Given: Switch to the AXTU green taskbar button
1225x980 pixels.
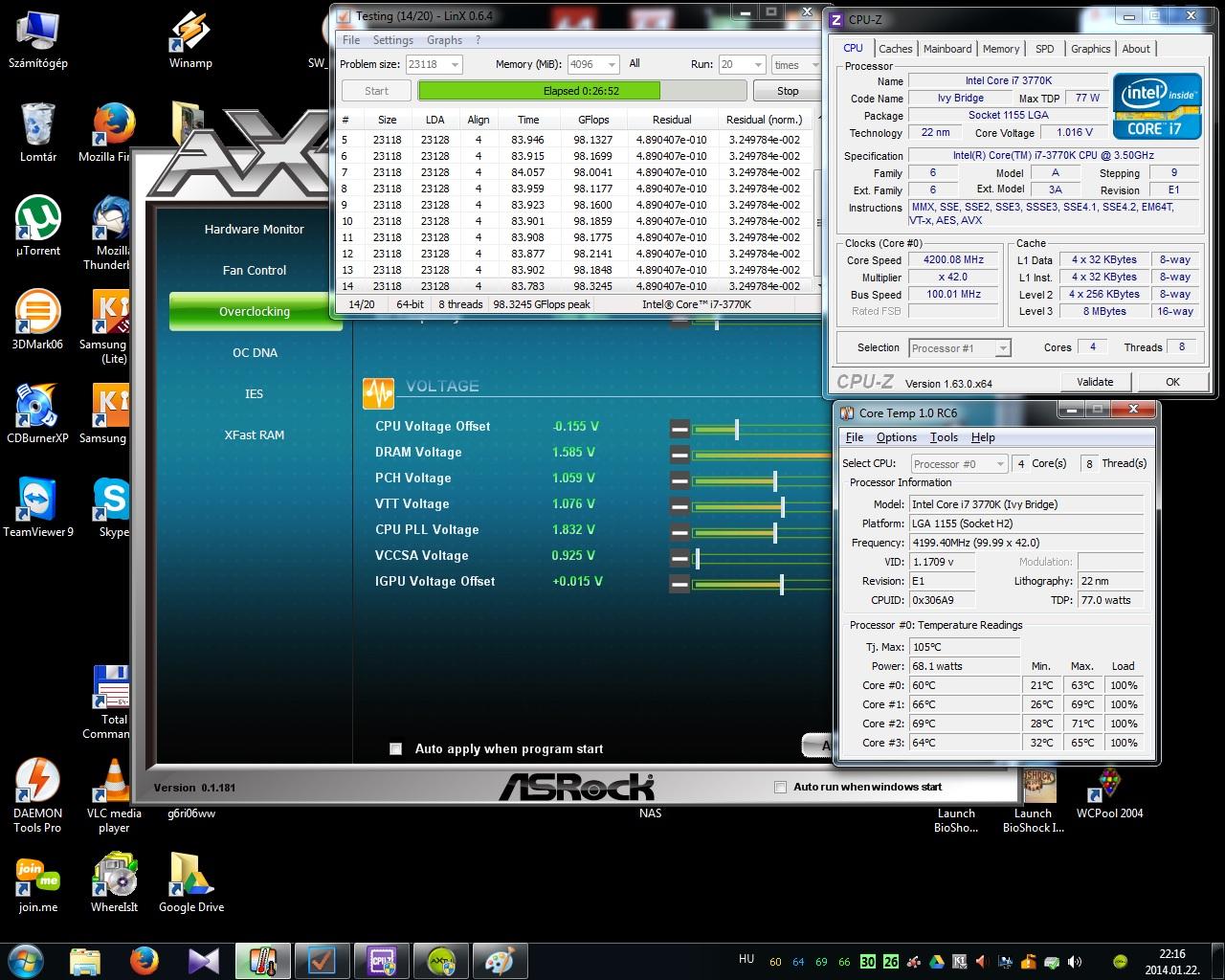Looking at the screenshot, I should (440, 960).
